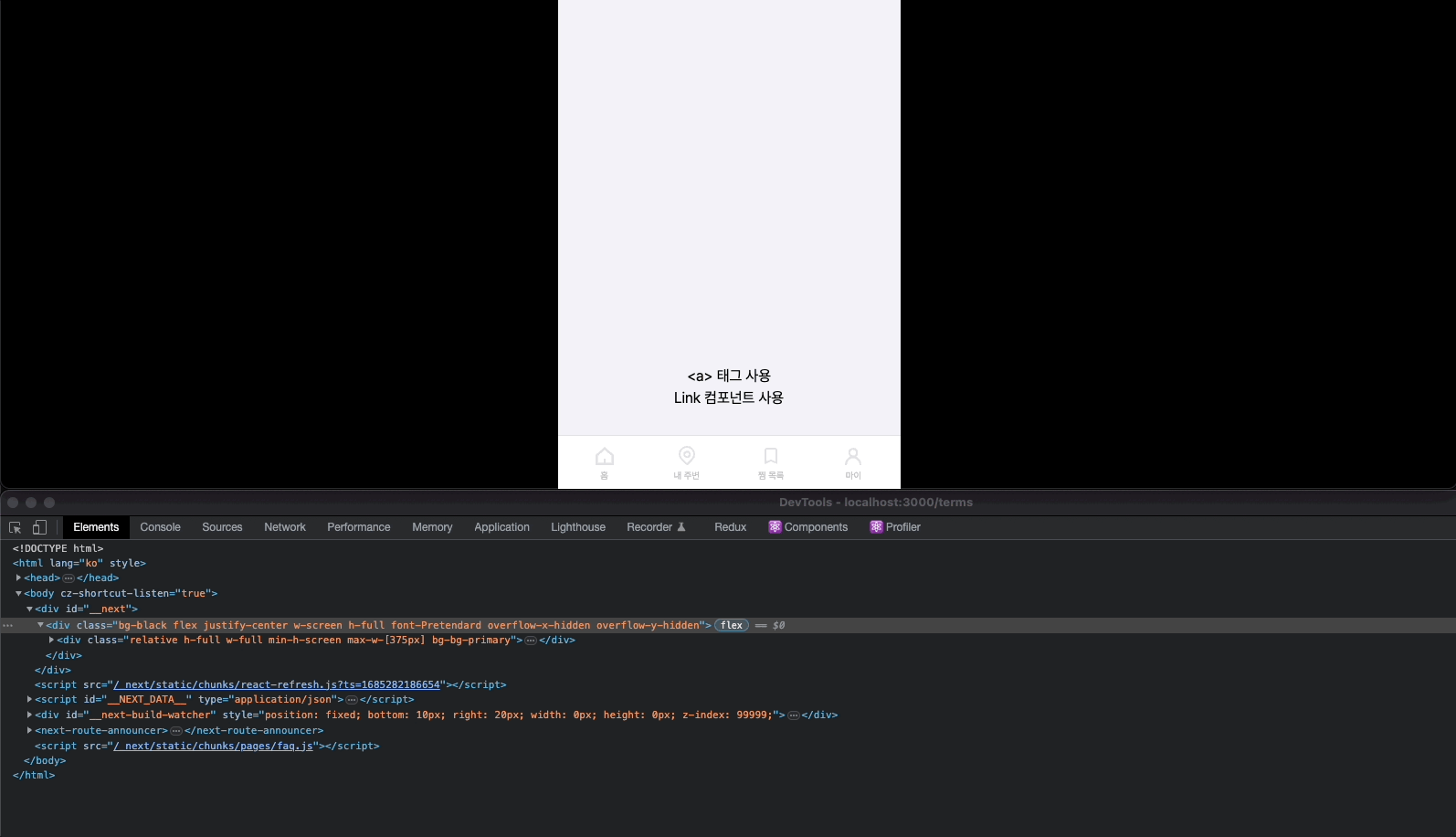Click the 'application/json' type value
Screen dimensions: 1456x837
(x=283, y=700)
